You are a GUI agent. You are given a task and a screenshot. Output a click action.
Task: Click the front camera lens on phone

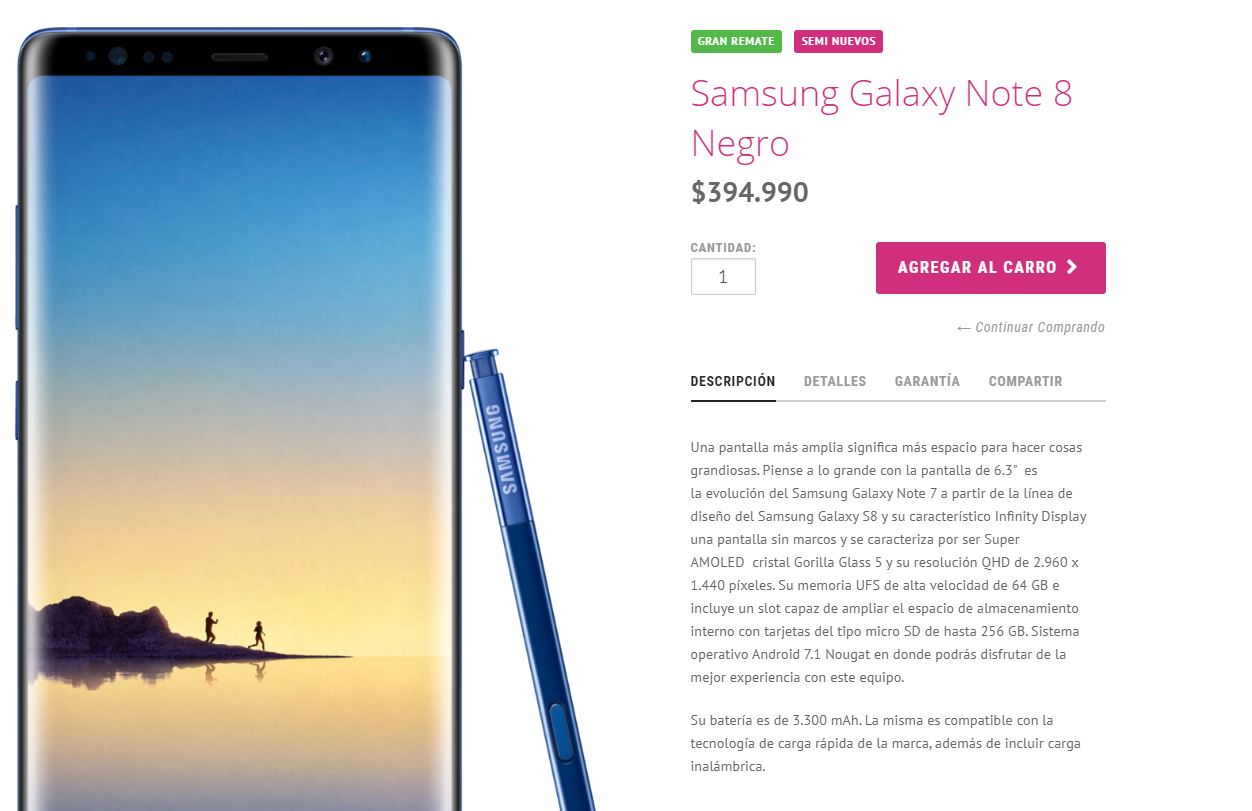point(323,56)
